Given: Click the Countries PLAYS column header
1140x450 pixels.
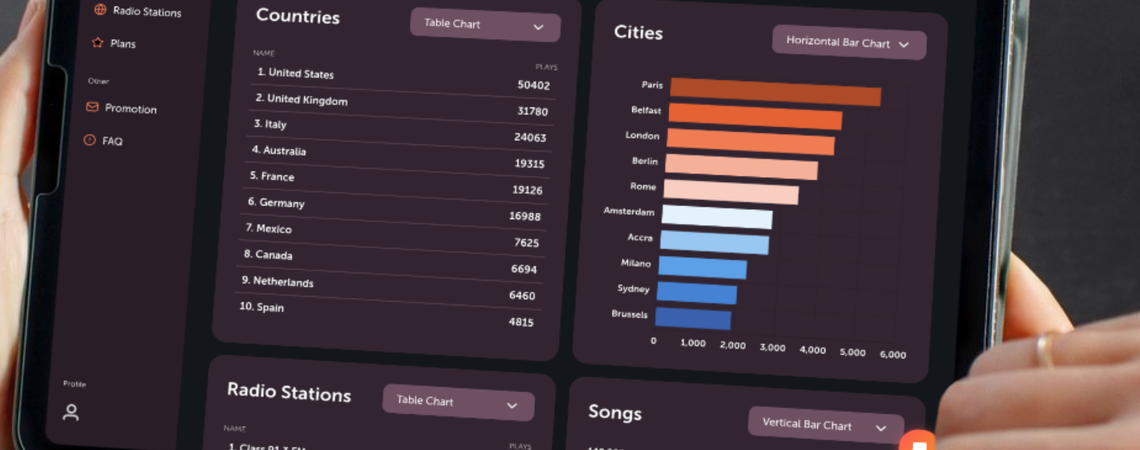Looking at the screenshot, I should click(x=547, y=67).
